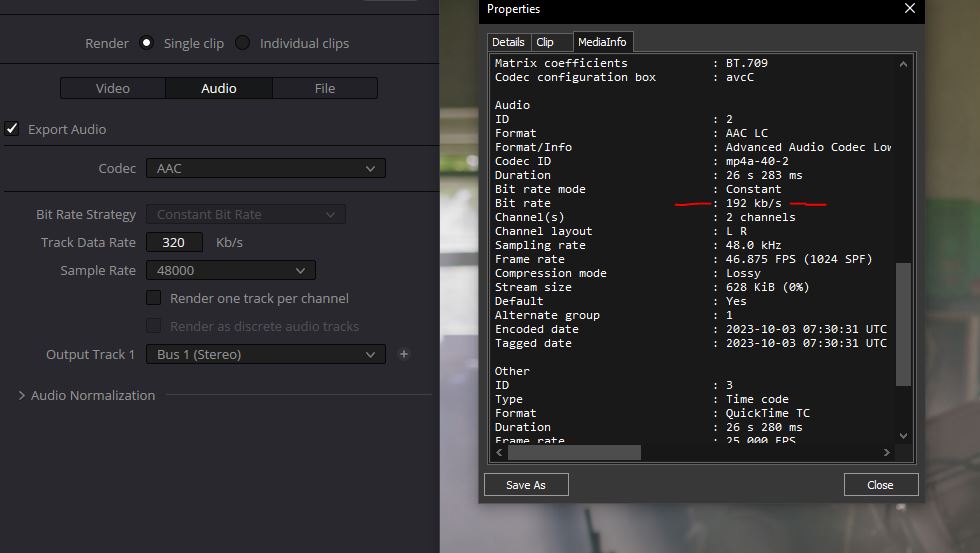Click the 'L R' channel layout value
The height and width of the screenshot is (553, 980).
[736, 231]
